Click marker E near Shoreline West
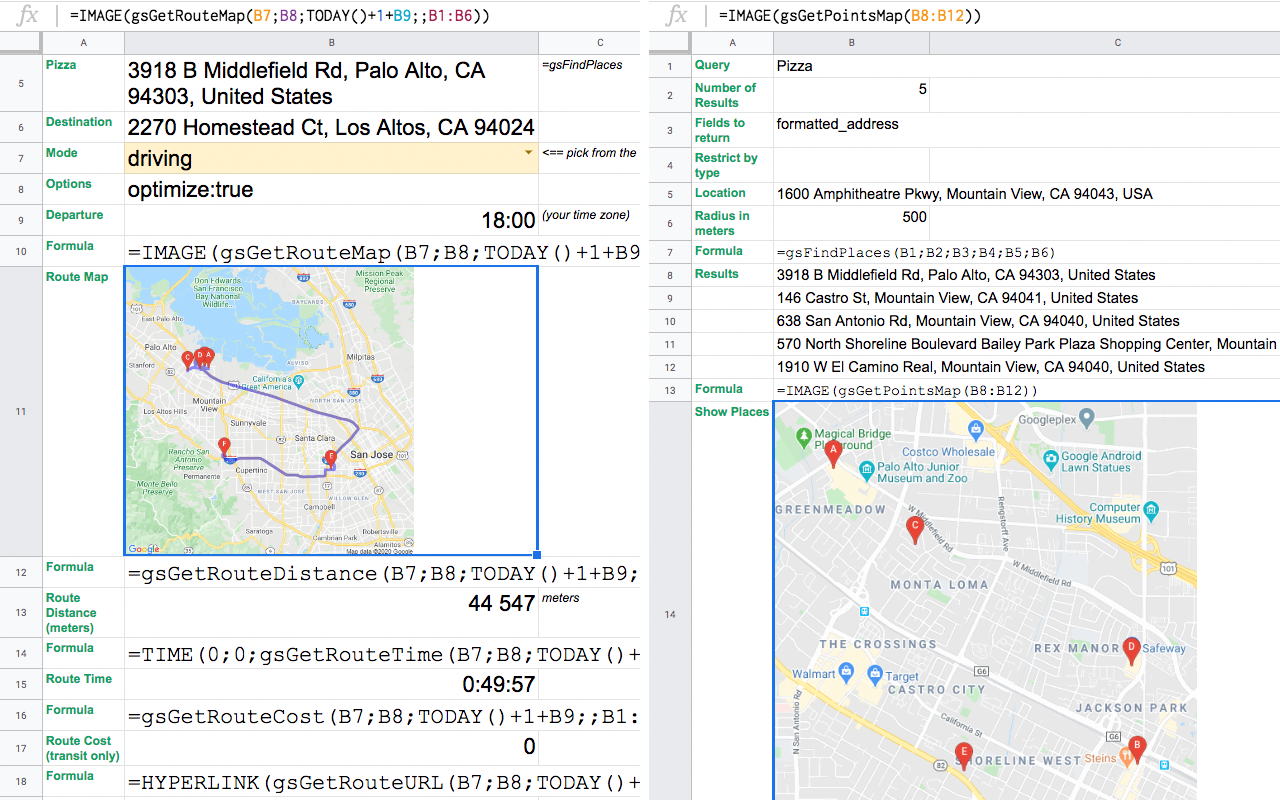The width and height of the screenshot is (1280, 800). coord(963,751)
